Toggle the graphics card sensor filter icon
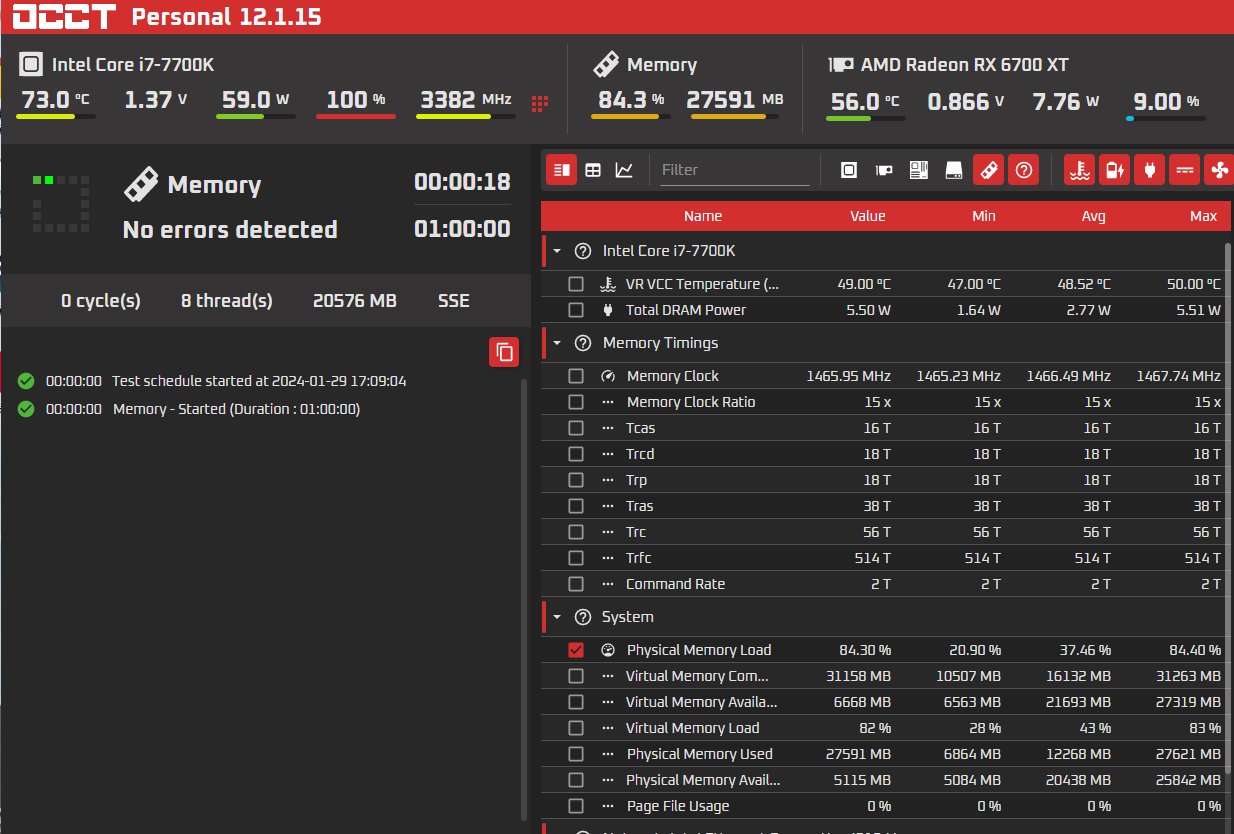 884,170
